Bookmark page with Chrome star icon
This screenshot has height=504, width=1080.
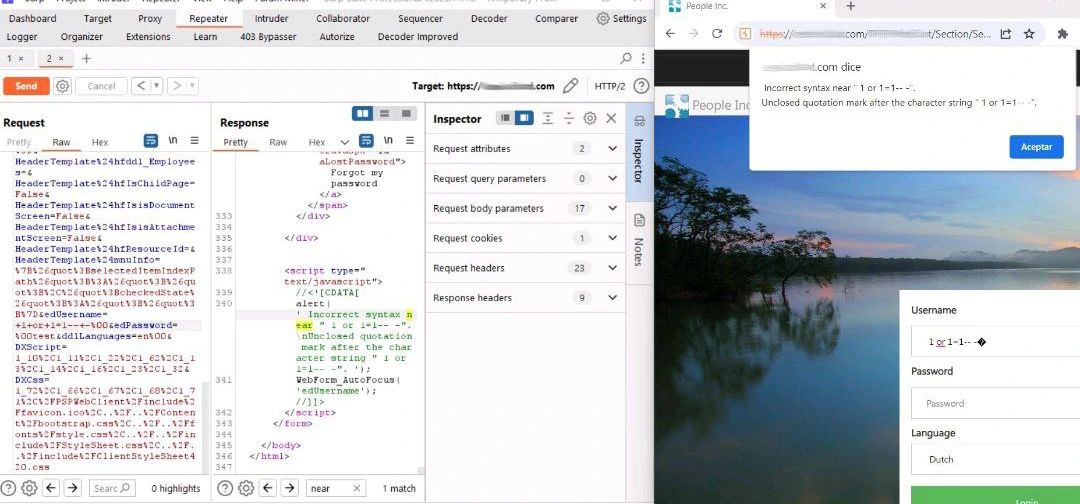[x=1029, y=34]
